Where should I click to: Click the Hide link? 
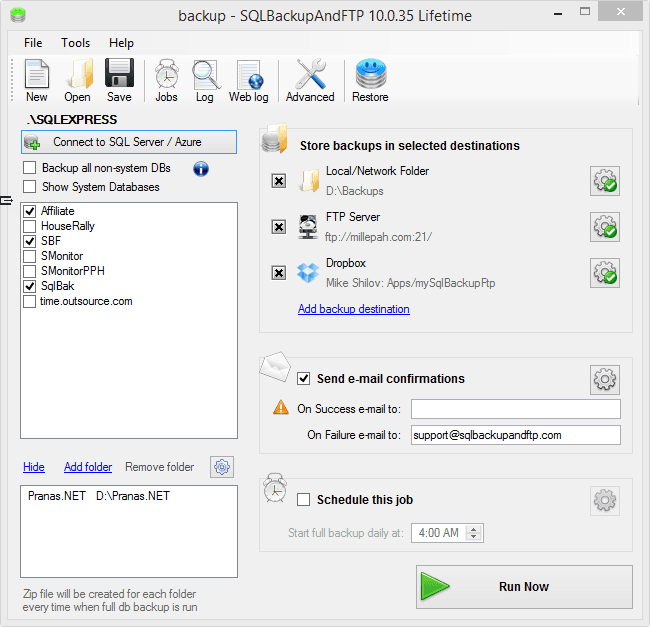[x=34, y=467]
